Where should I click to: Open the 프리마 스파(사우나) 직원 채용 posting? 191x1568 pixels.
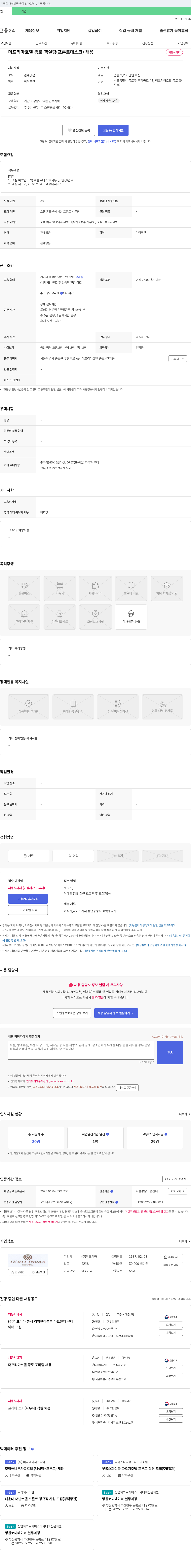pos(29,1408)
